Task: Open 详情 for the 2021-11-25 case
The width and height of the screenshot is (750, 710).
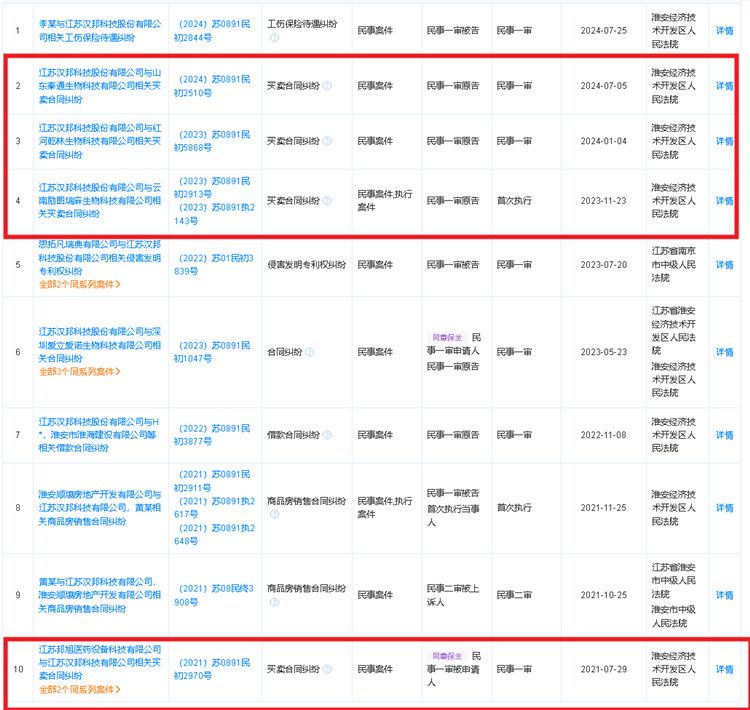Action: [x=724, y=508]
